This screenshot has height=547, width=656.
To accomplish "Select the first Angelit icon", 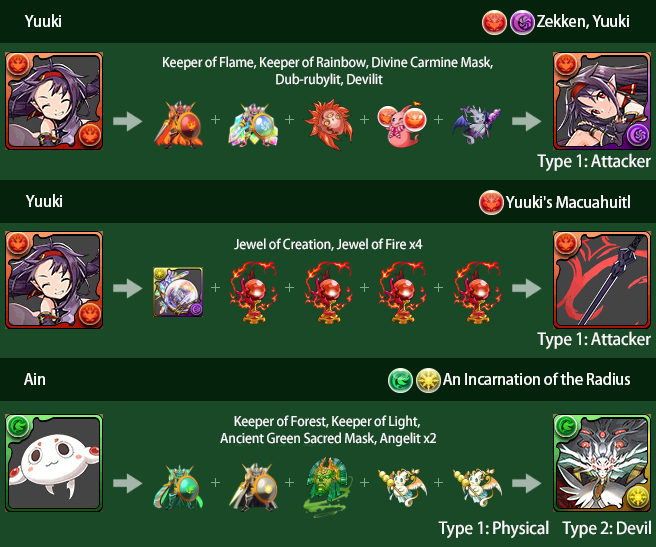I will 402,487.
